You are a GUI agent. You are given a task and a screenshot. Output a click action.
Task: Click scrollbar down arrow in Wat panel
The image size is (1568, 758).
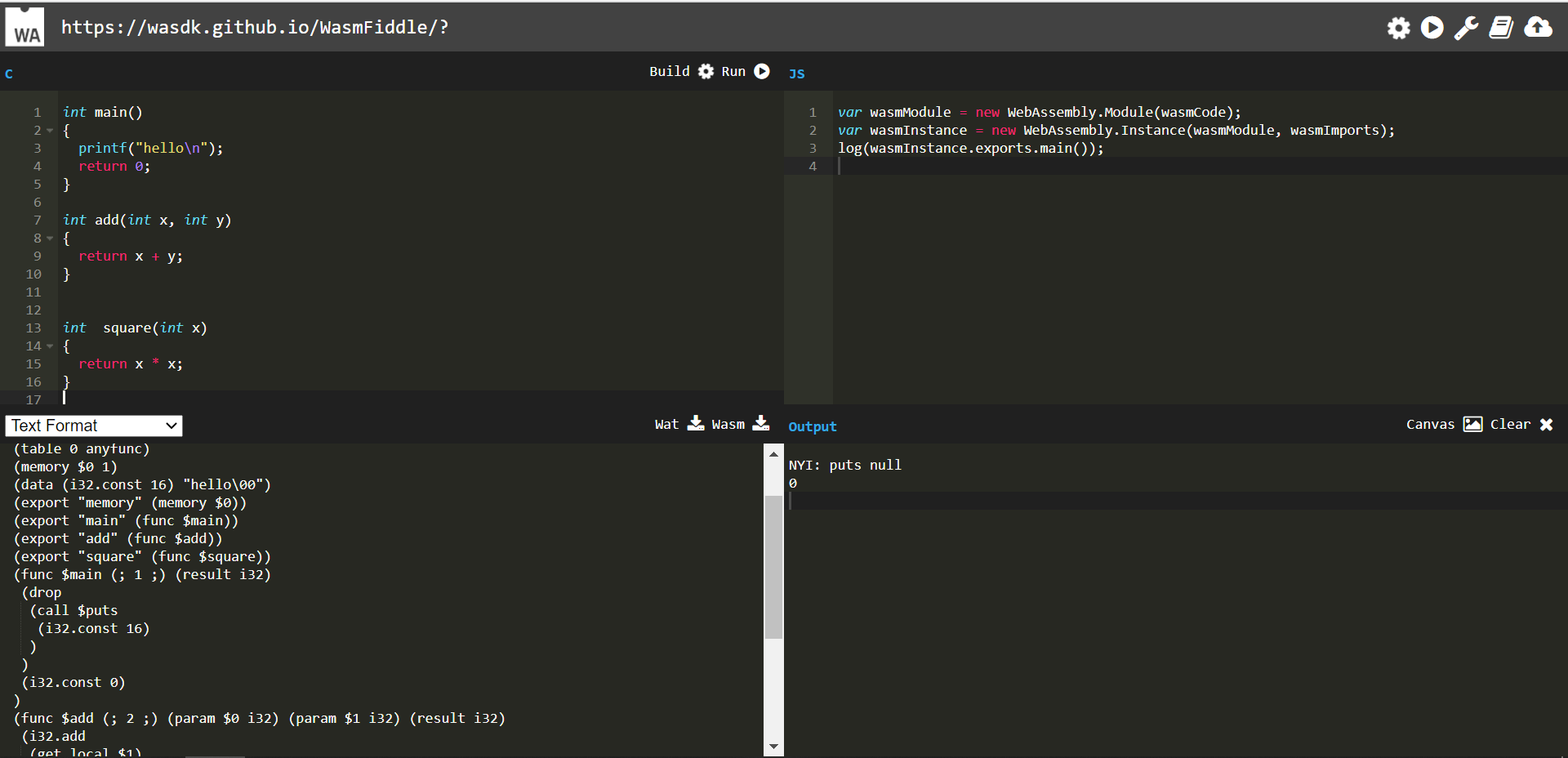tap(773, 747)
